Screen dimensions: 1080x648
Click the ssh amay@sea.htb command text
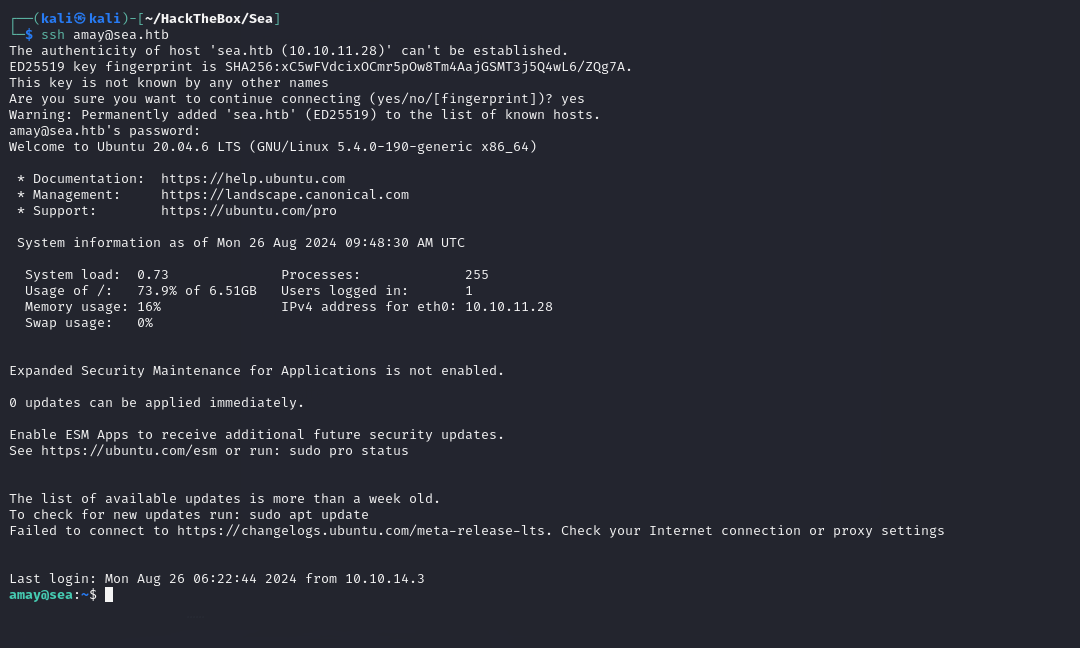pyautogui.click(x=105, y=34)
